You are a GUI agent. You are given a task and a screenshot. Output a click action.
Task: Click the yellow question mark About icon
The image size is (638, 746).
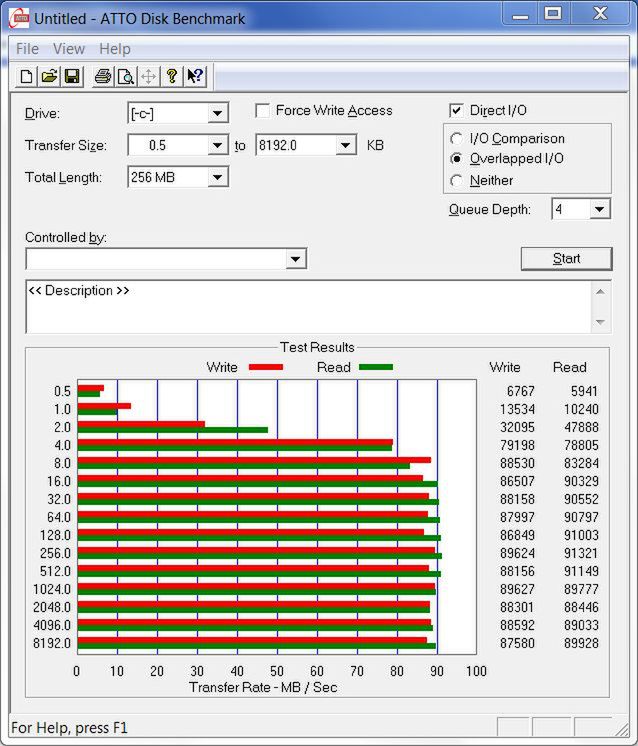point(172,76)
